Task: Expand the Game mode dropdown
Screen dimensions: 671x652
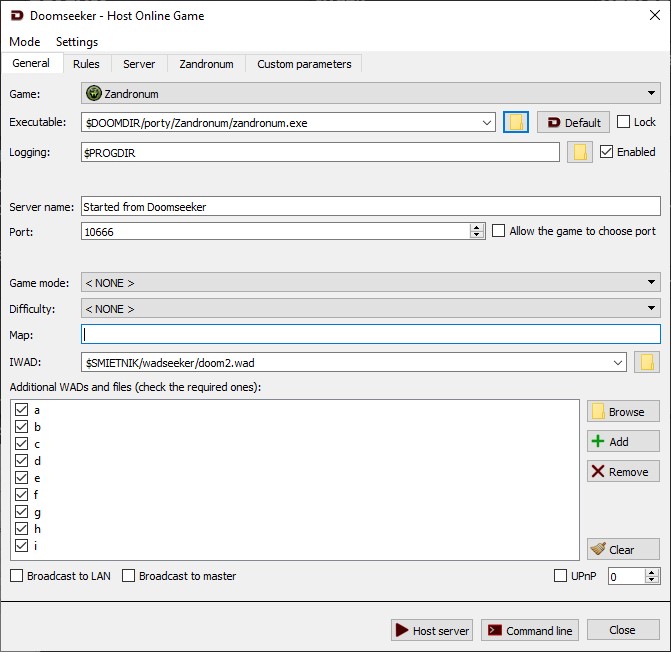Action: (x=370, y=283)
